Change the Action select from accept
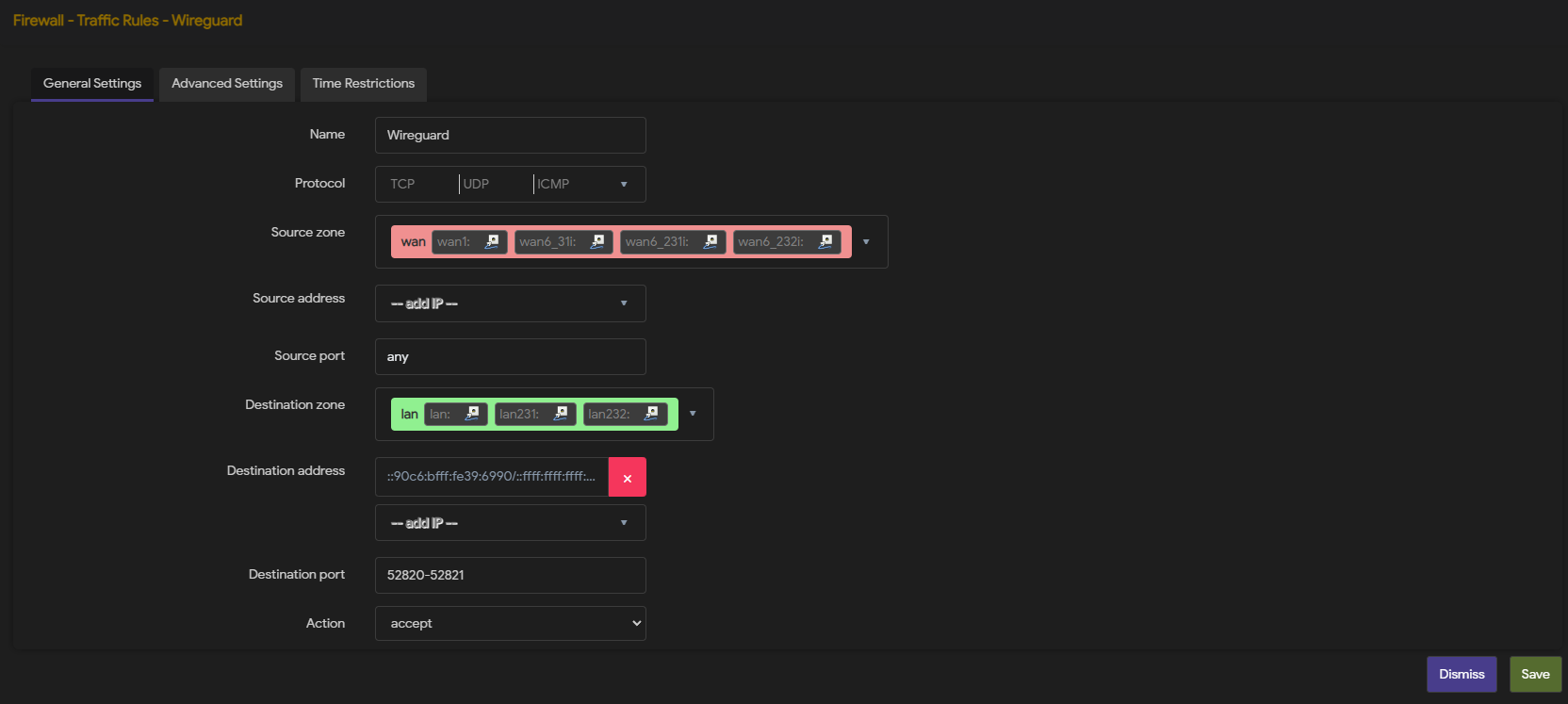Screen dimensions: 1568x704 pyautogui.click(x=510, y=623)
